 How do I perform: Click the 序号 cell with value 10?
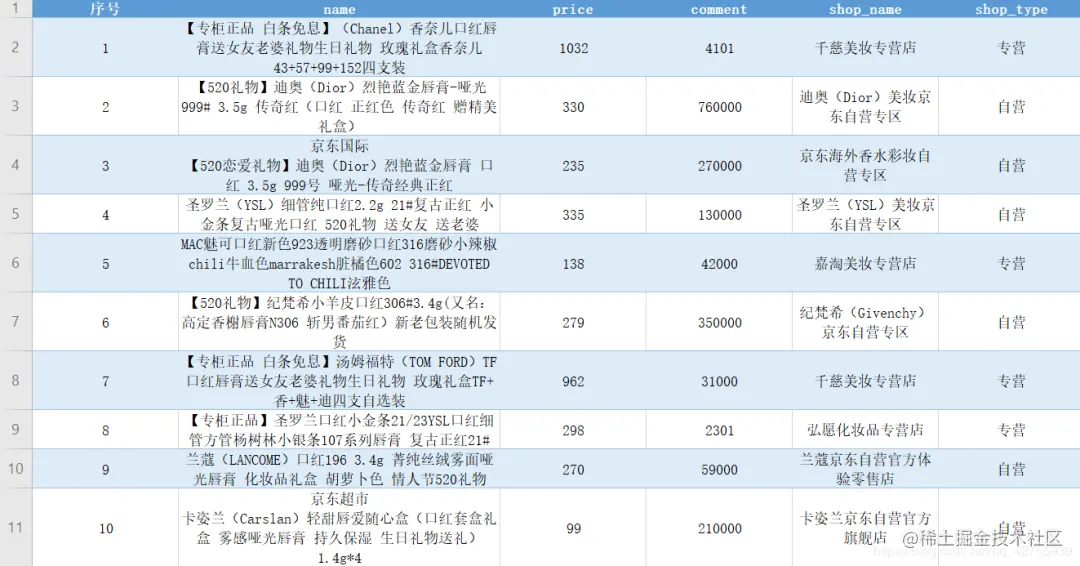pyautogui.click(x=105, y=527)
